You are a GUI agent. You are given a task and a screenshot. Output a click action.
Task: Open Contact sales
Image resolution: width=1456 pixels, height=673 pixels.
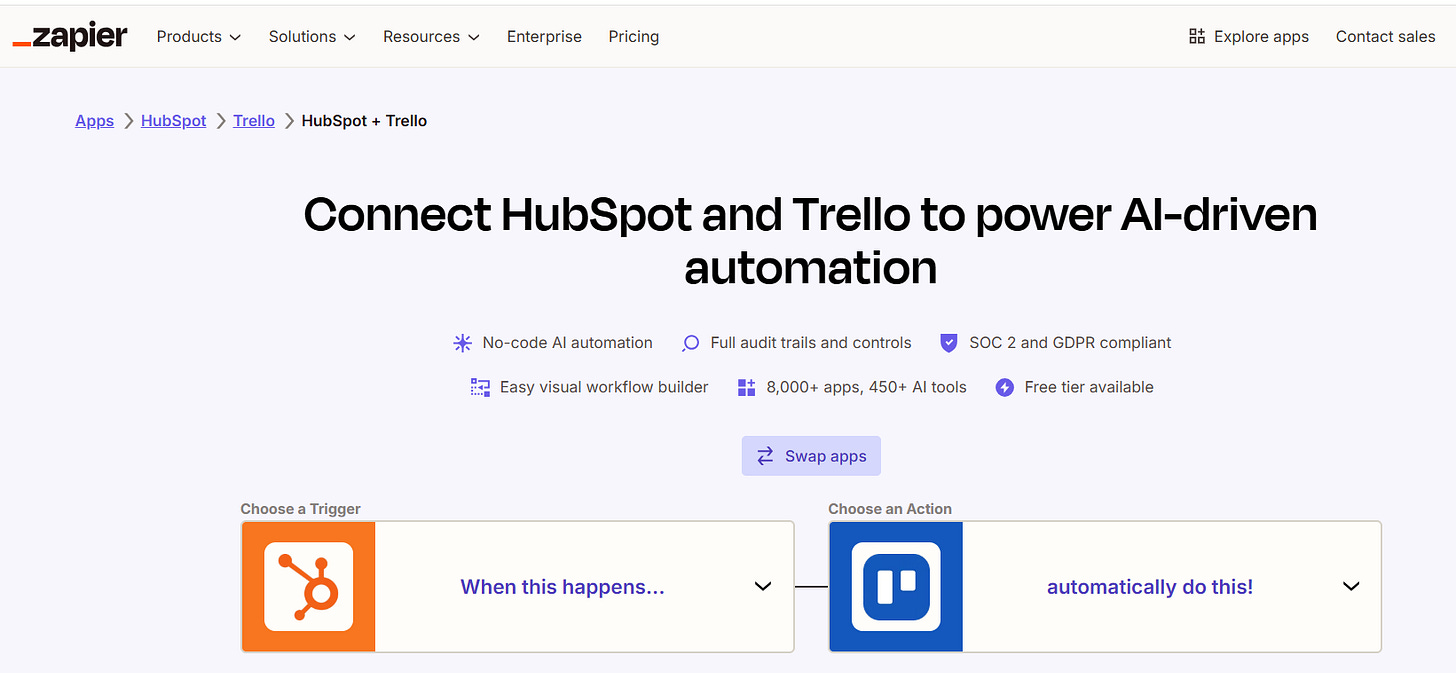[1386, 37]
